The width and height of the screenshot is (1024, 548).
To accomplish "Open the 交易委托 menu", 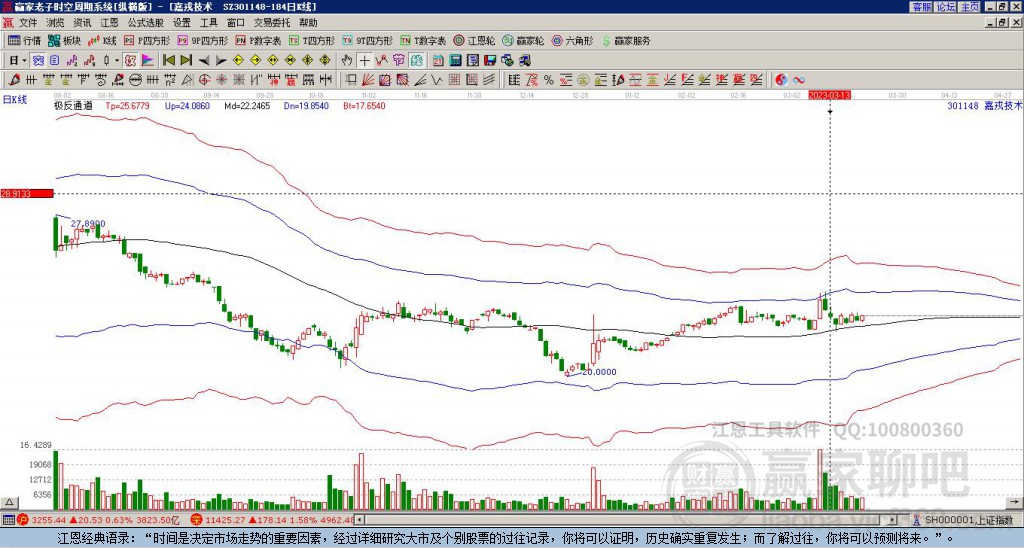I will 272,23.
